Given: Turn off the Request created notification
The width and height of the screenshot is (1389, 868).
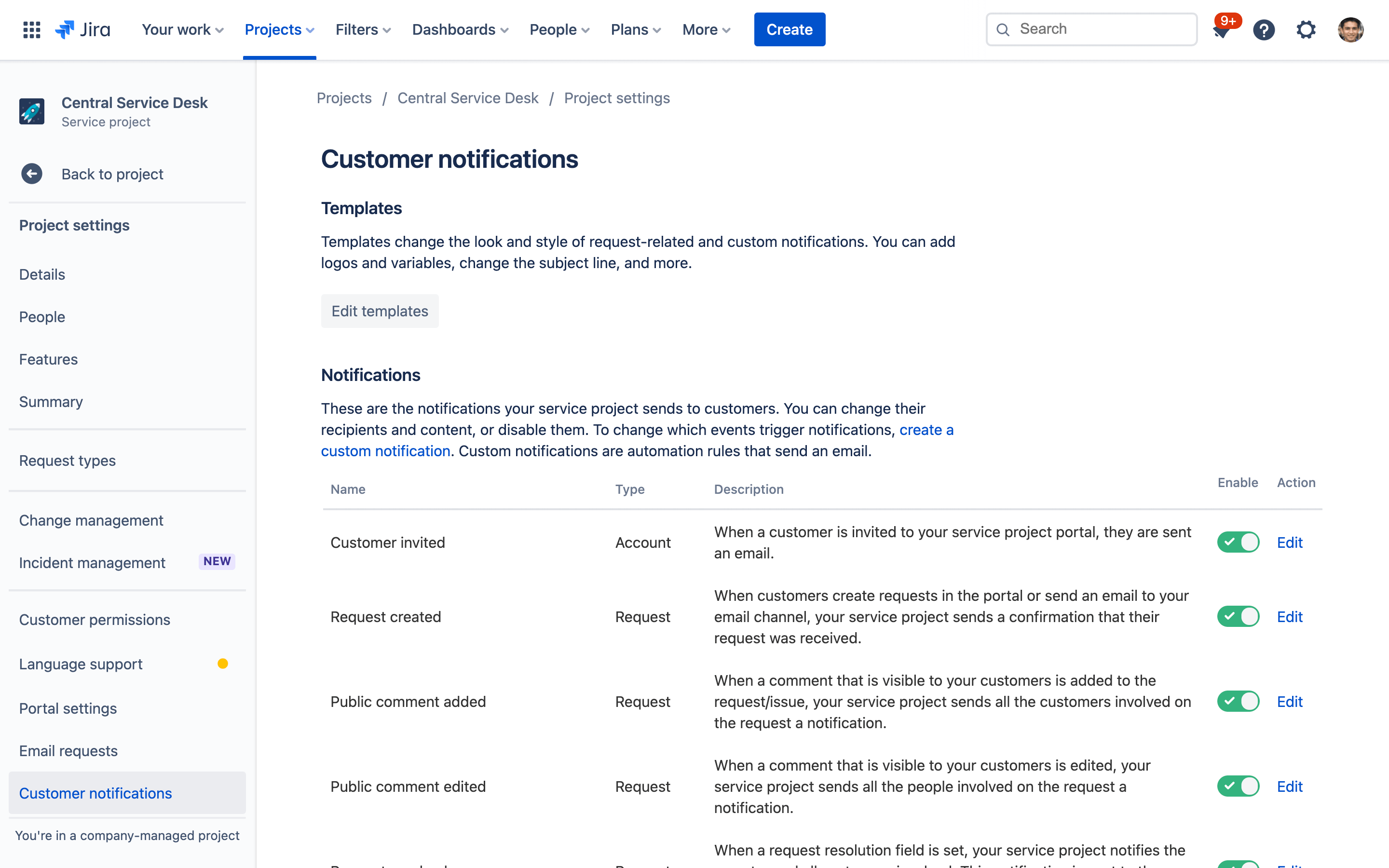Looking at the screenshot, I should [1238, 616].
